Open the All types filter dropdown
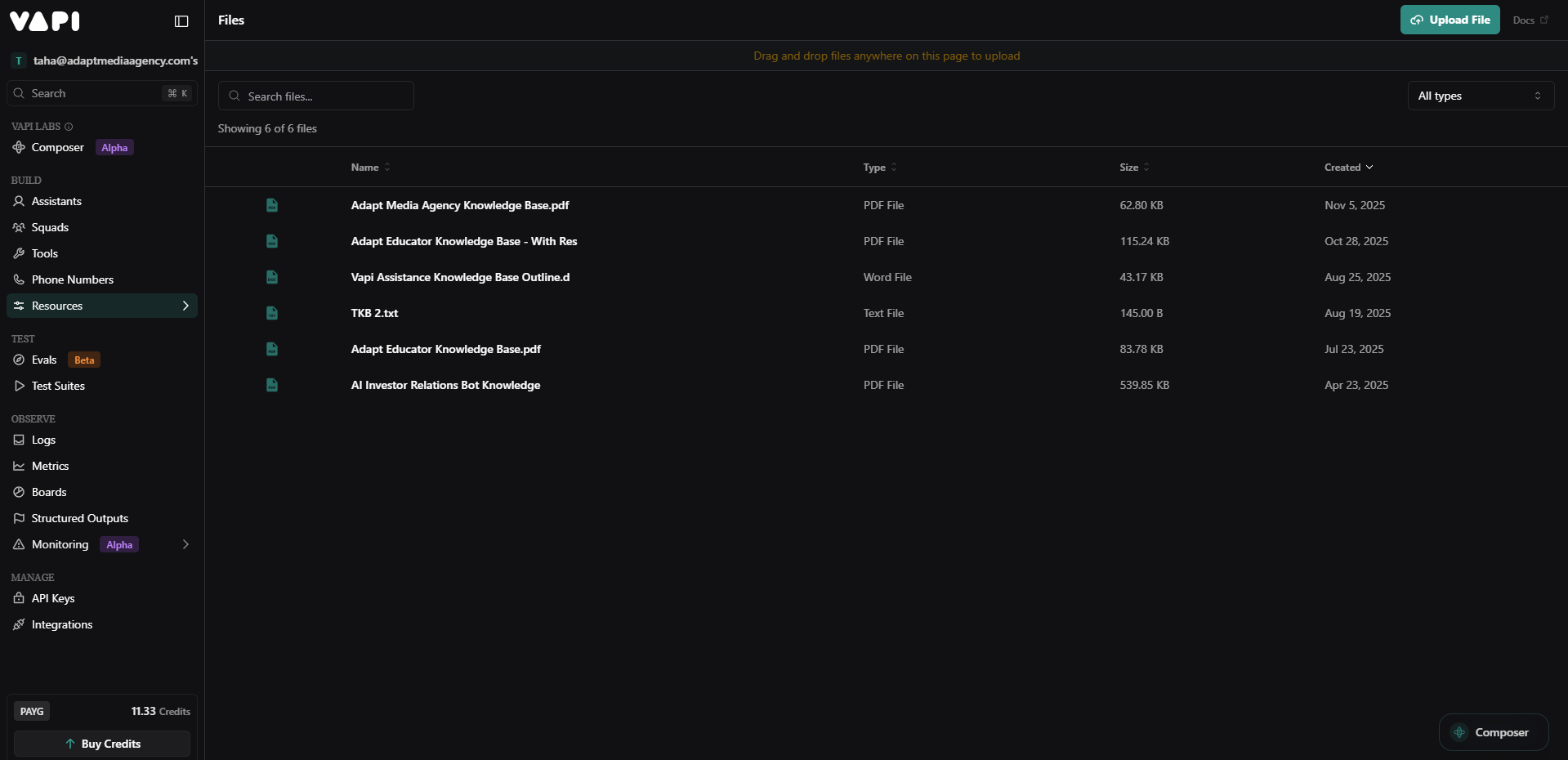The width and height of the screenshot is (1568, 760). (1481, 96)
